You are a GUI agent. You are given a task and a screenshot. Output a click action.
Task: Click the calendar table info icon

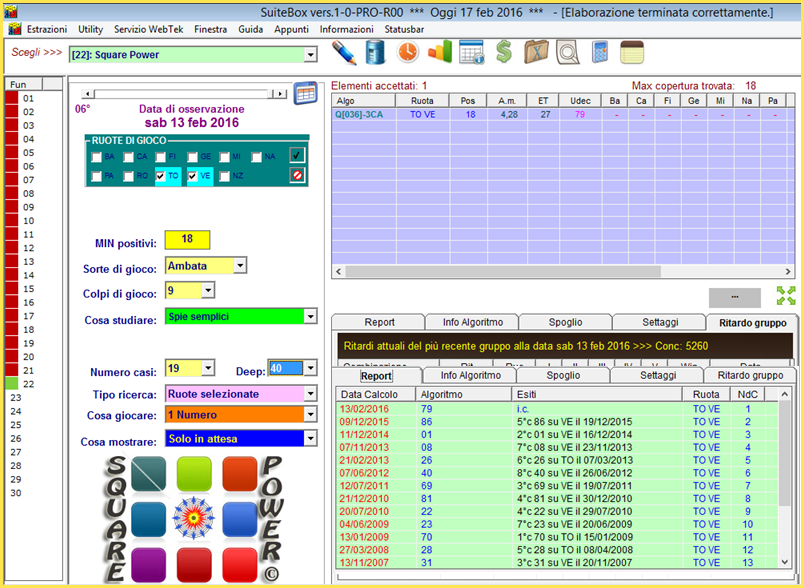[472, 52]
